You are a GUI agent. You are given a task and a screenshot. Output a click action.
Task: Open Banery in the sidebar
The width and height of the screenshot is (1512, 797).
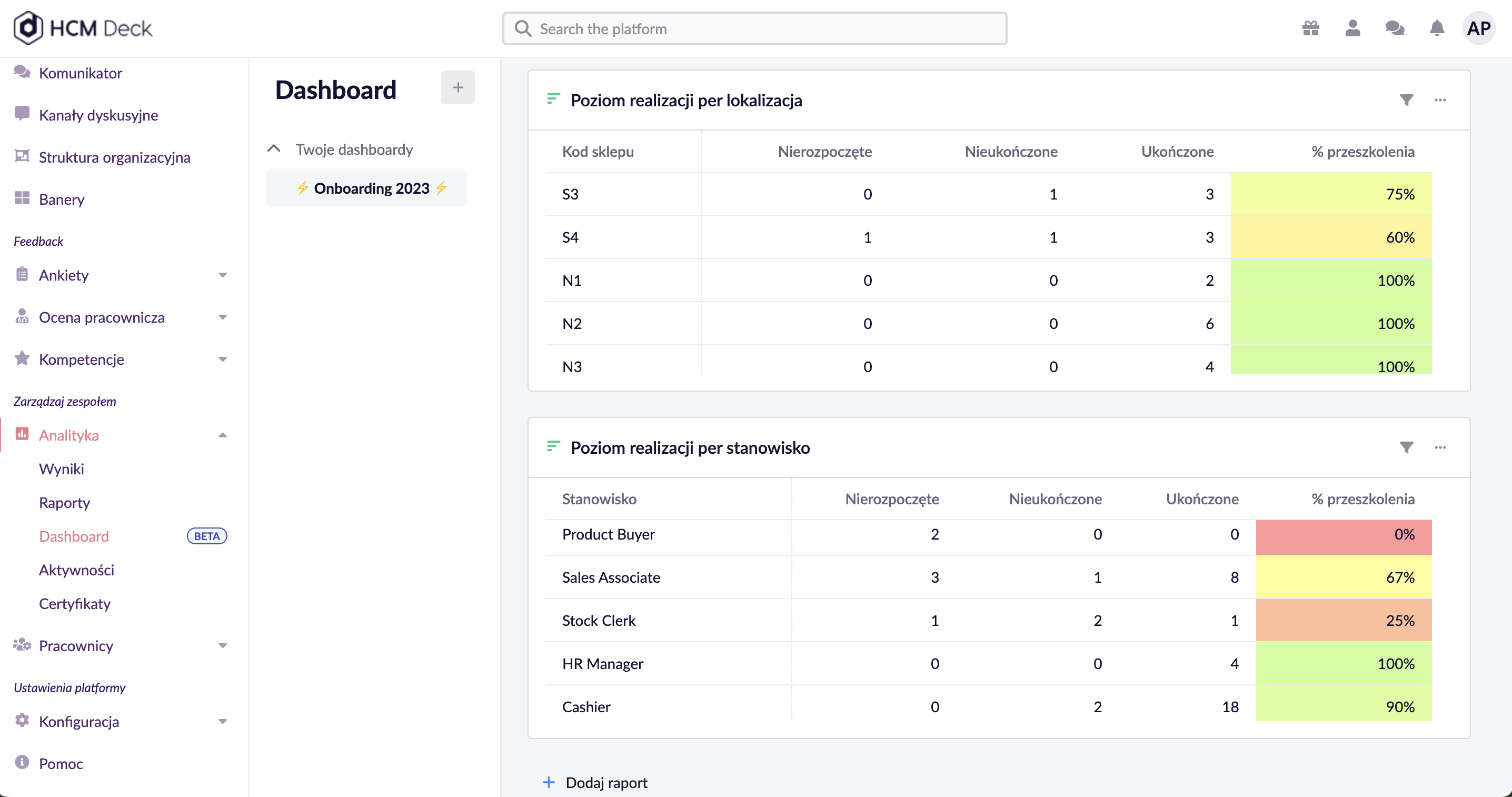tap(62, 200)
